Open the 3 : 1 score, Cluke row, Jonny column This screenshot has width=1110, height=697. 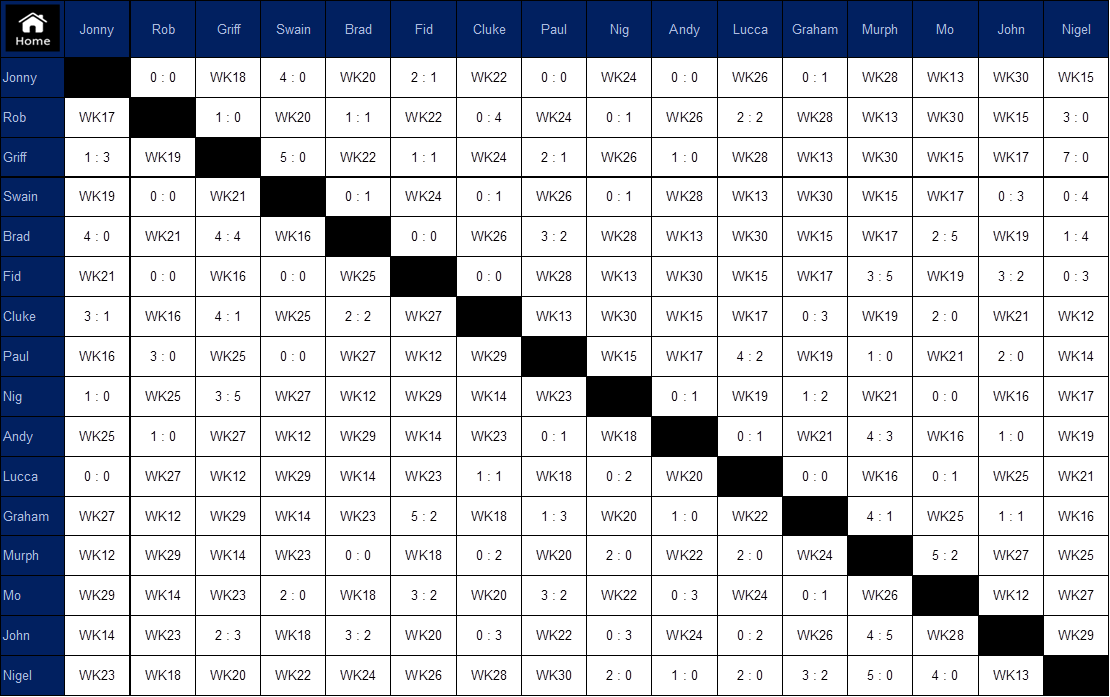pos(97,317)
